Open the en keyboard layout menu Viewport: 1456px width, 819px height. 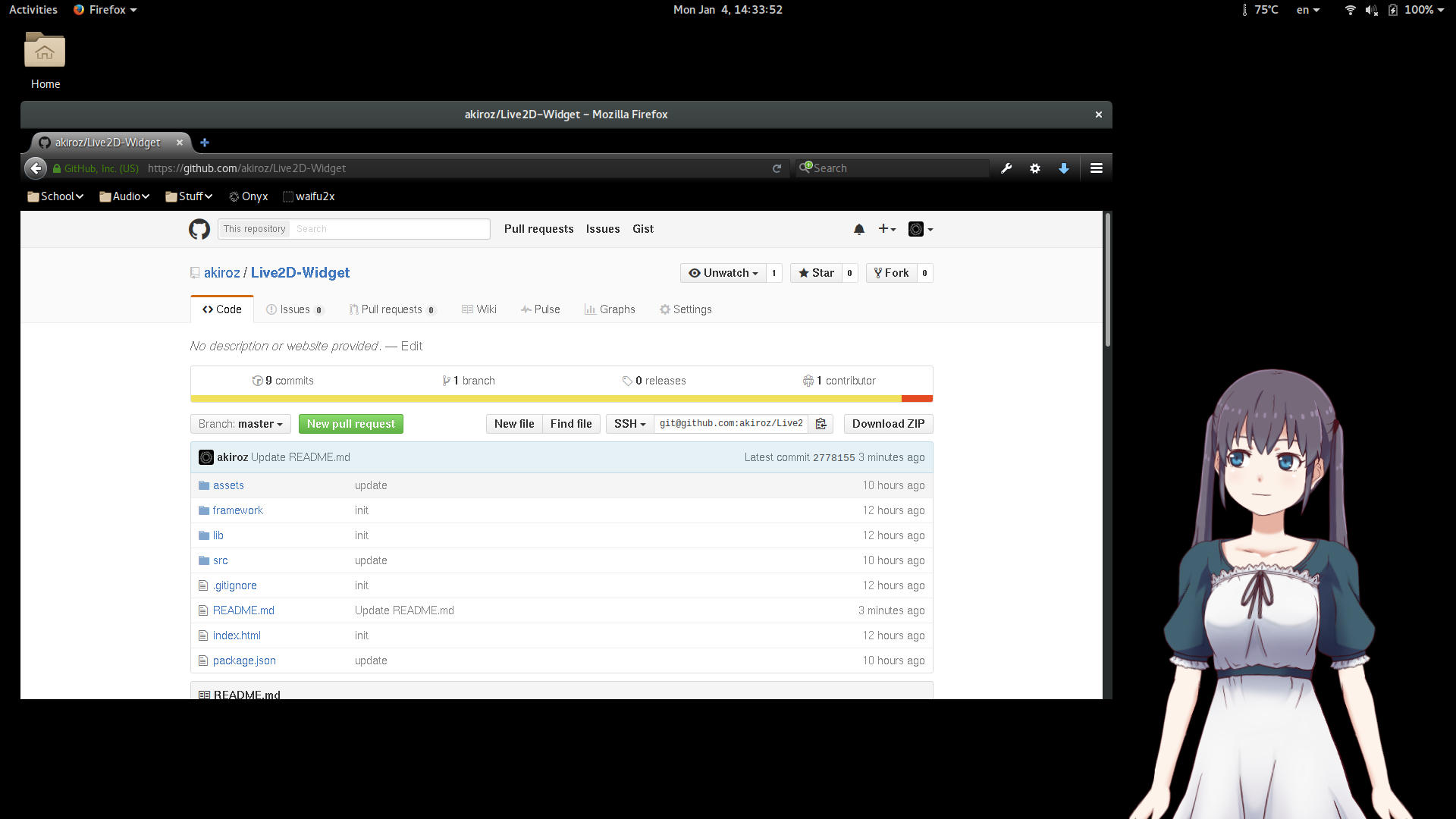coord(1308,10)
